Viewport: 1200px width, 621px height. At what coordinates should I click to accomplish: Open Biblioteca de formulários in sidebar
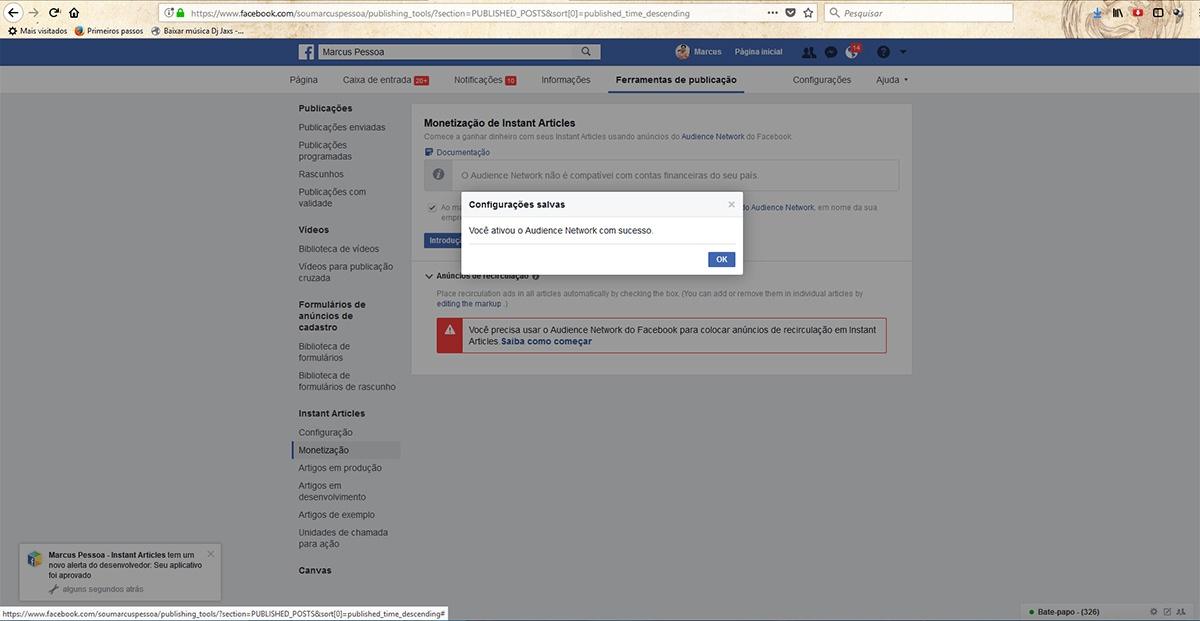tap(324, 352)
